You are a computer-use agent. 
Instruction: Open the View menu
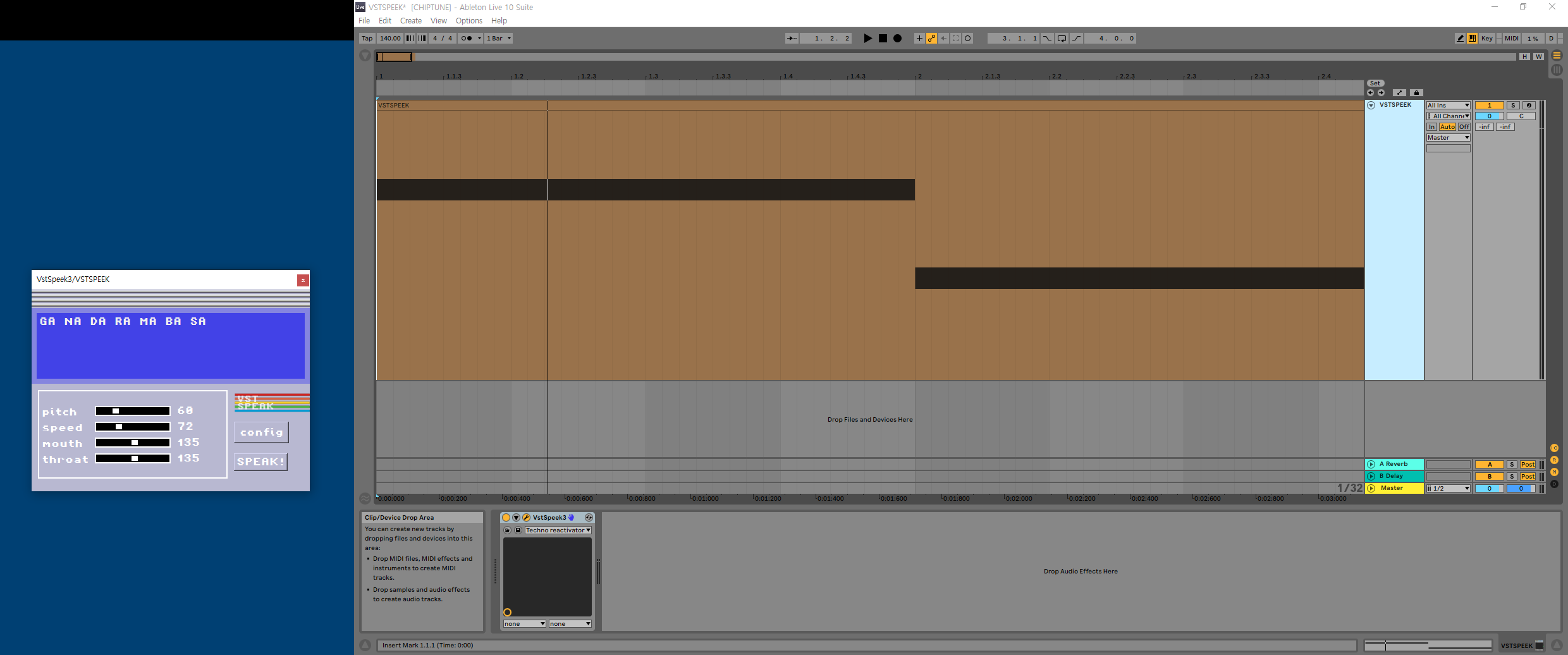(439, 21)
